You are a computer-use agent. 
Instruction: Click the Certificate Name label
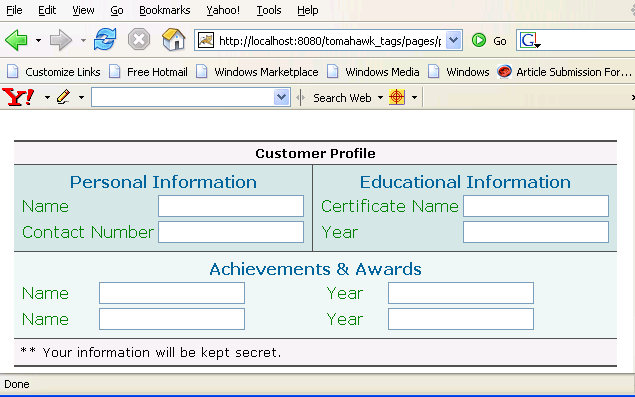[x=390, y=206]
